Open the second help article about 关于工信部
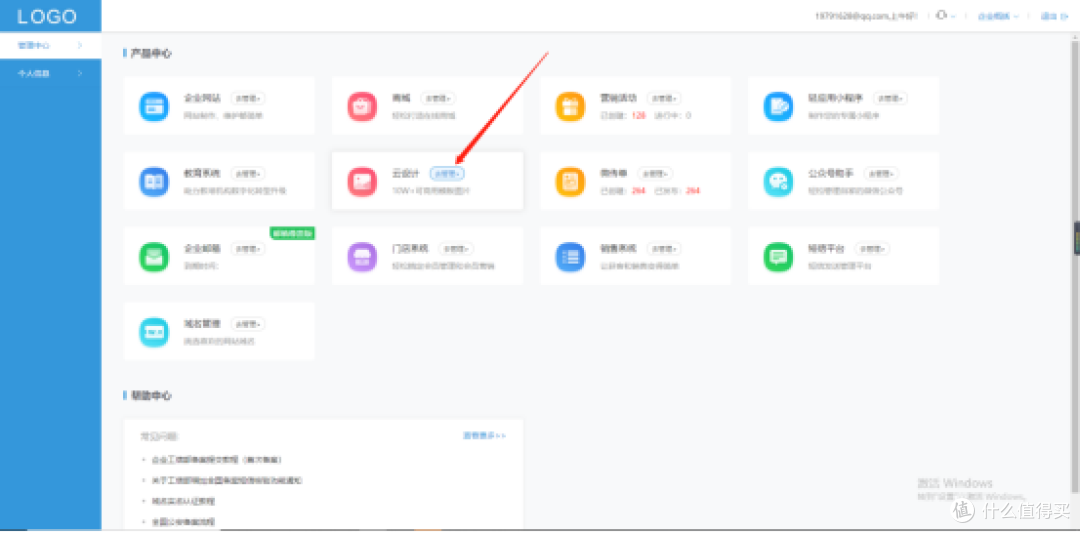Image resolution: width=1080 pixels, height=533 pixels. [227, 480]
